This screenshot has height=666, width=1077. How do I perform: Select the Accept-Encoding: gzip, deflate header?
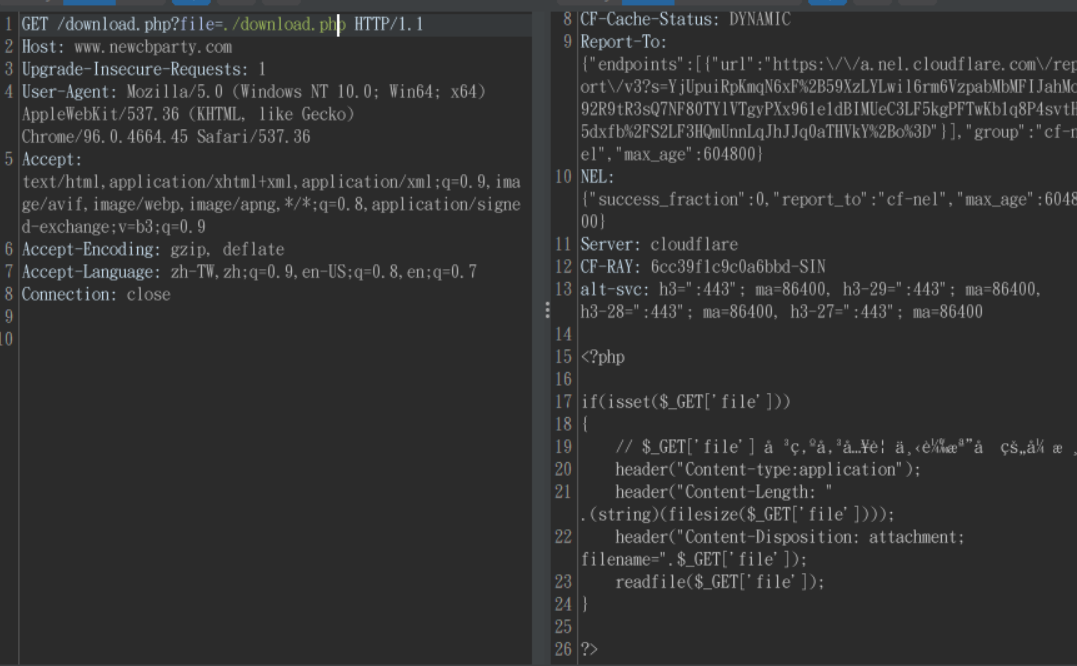point(152,250)
